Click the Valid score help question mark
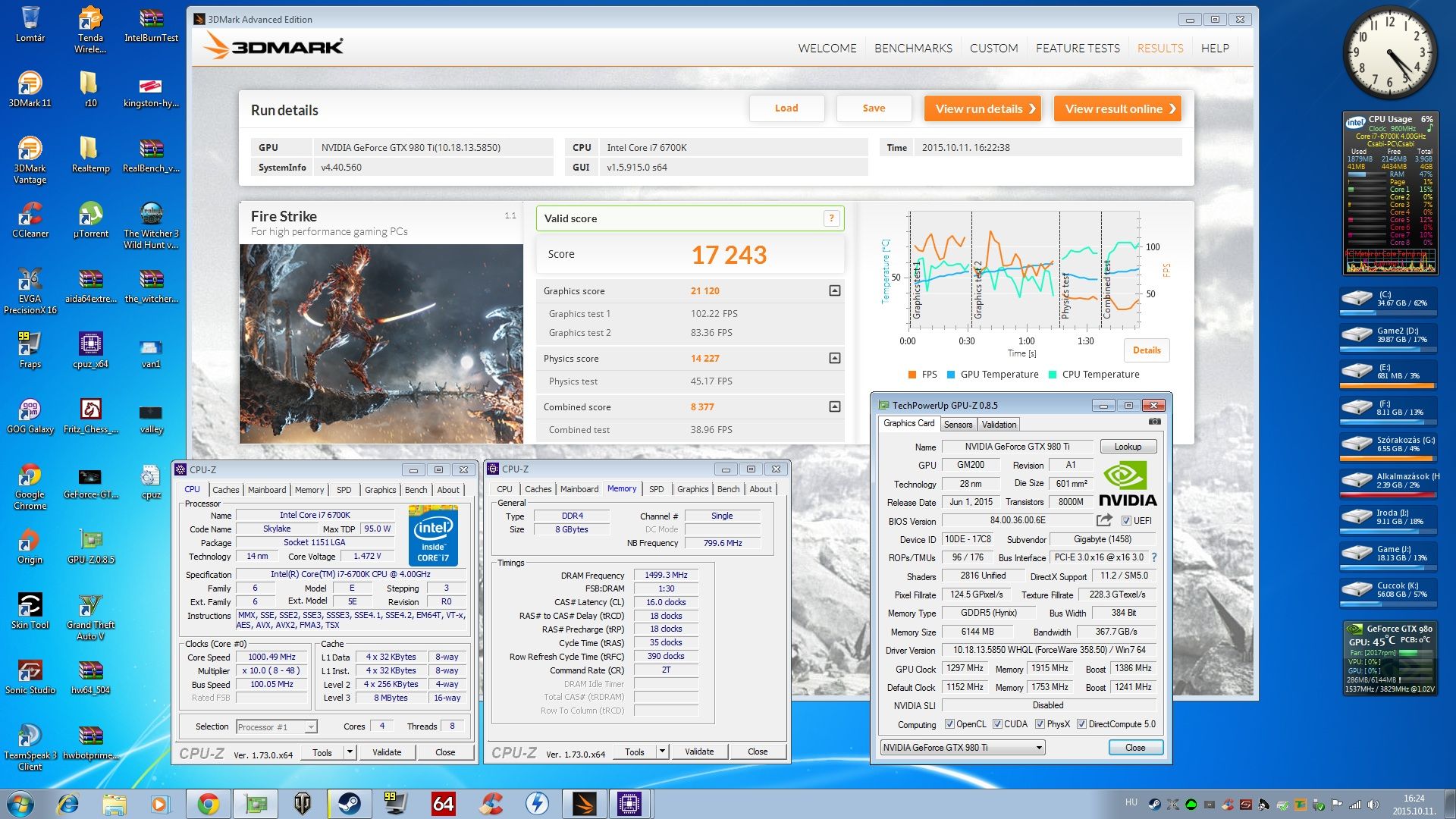 tap(831, 218)
